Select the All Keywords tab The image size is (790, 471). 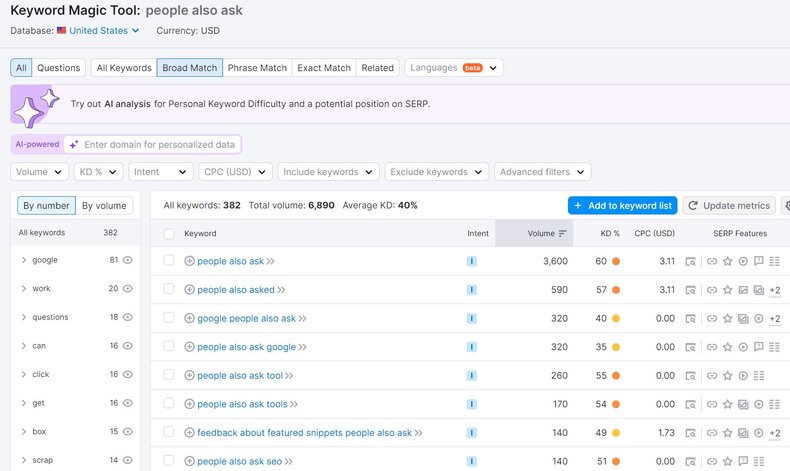tap(124, 68)
